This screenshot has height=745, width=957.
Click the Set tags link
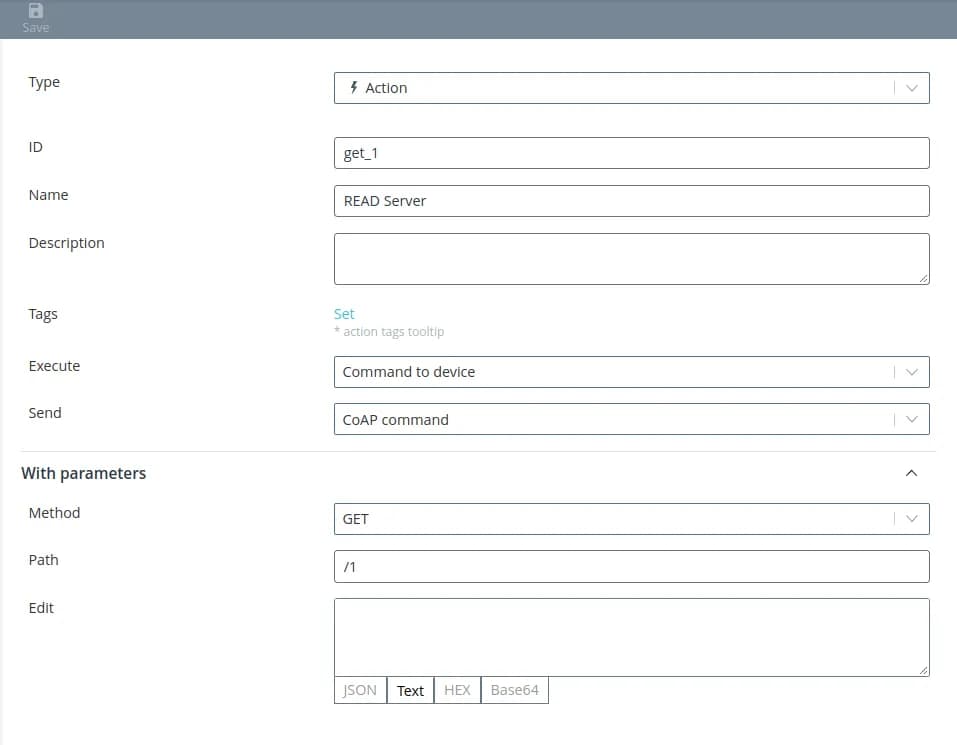[x=344, y=314]
